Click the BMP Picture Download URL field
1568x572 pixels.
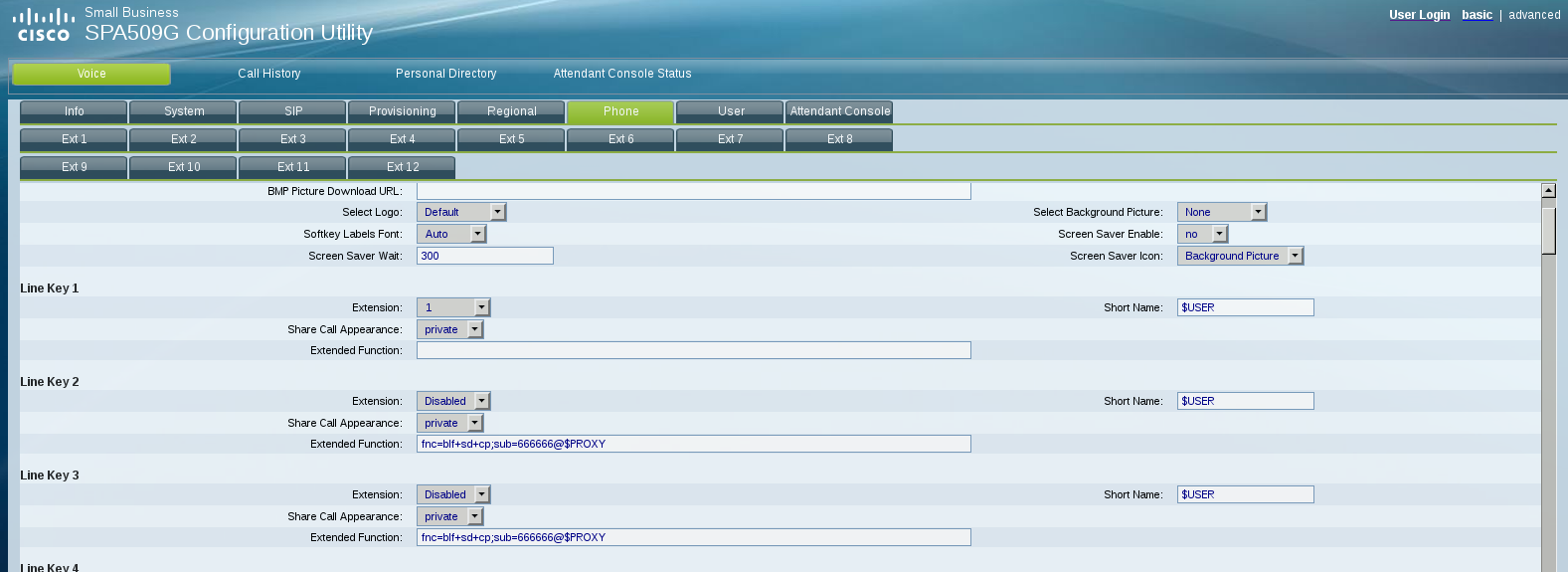tap(693, 191)
